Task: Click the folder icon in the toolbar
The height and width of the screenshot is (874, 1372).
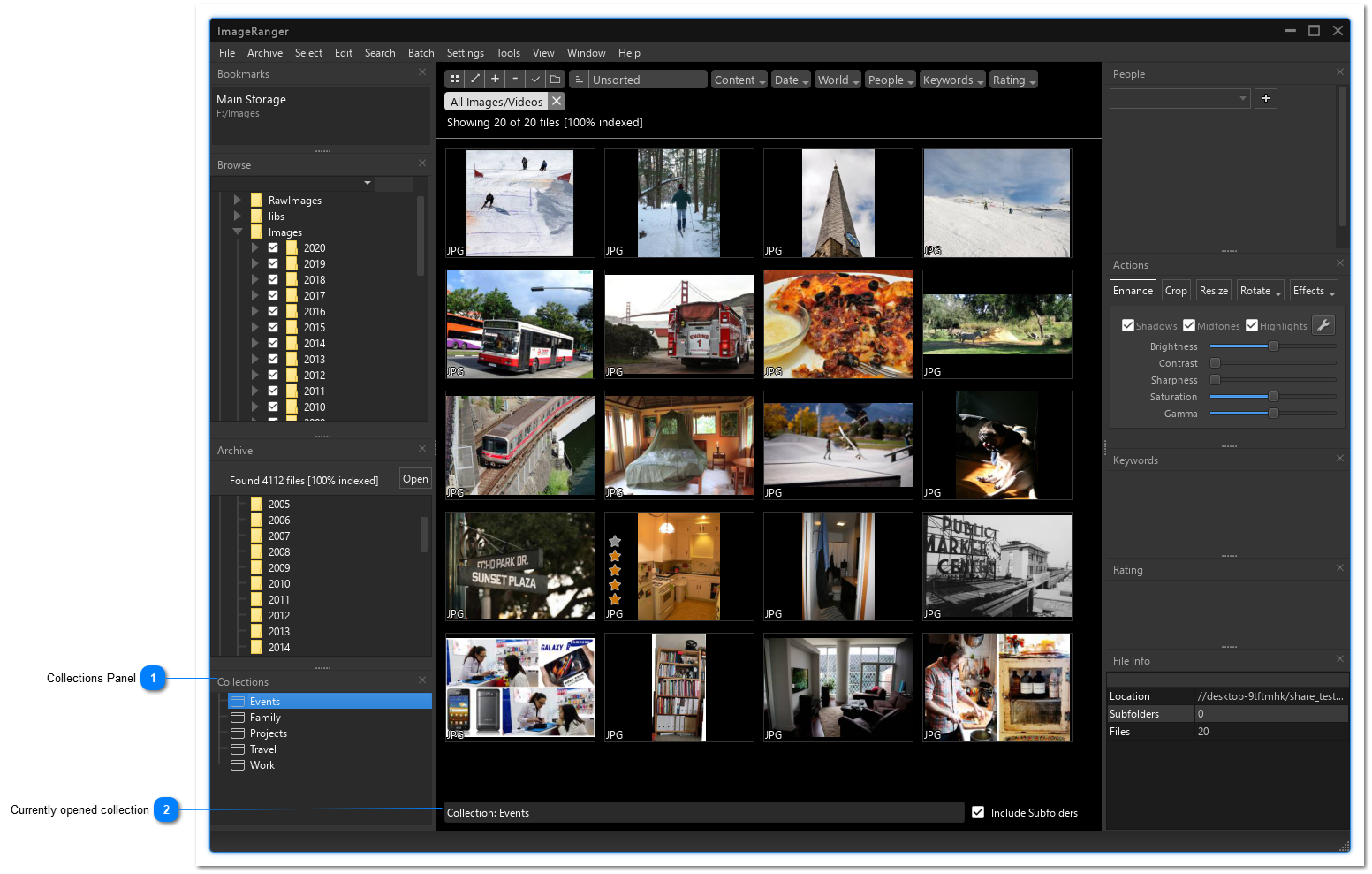Action: click(555, 80)
